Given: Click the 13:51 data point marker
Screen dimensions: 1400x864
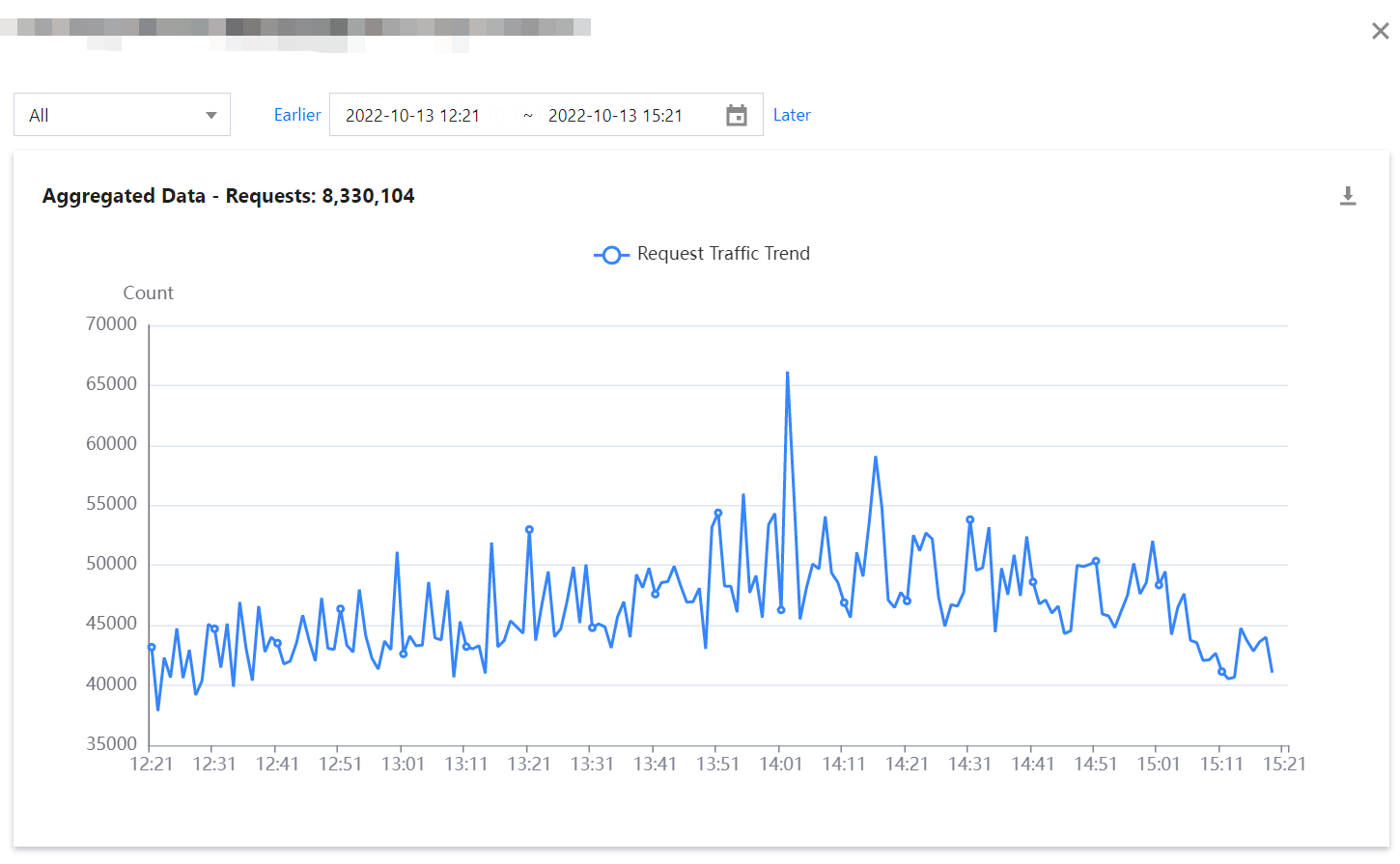Looking at the screenshot, I should click(x=718, y=514).
